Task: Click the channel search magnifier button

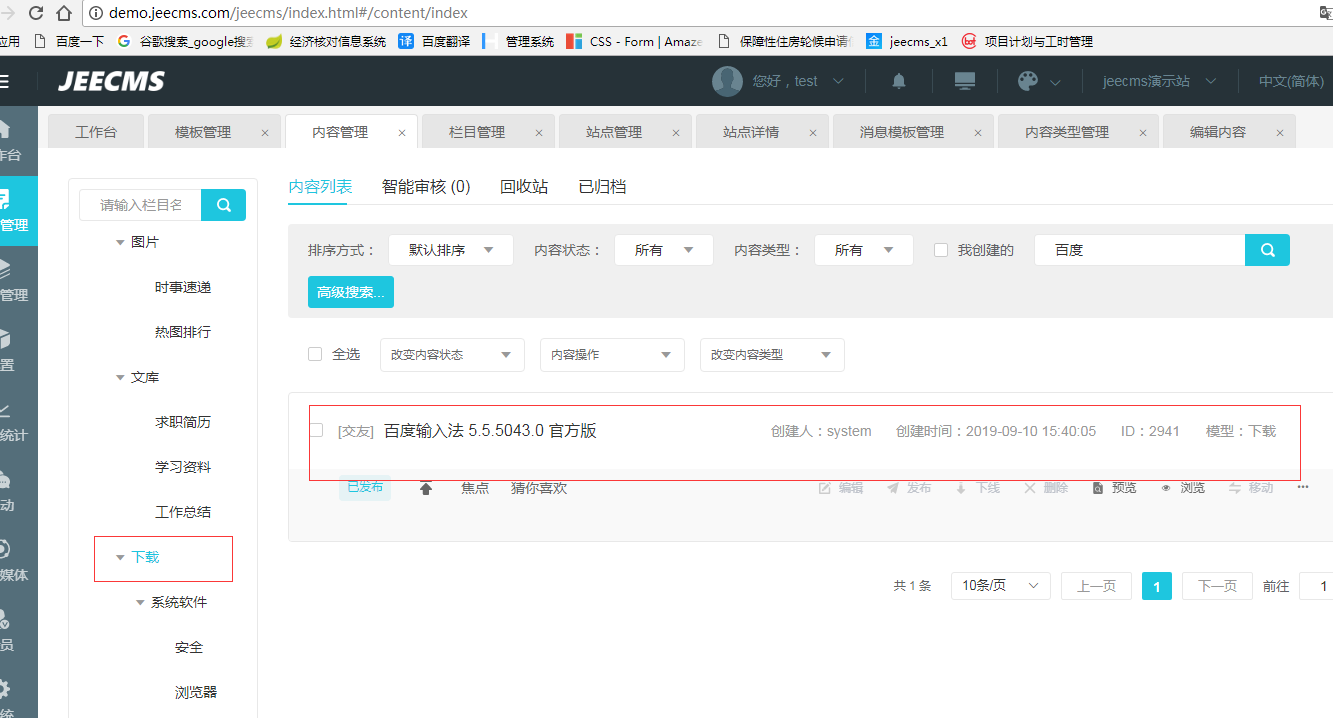Action: coord(224,205)
